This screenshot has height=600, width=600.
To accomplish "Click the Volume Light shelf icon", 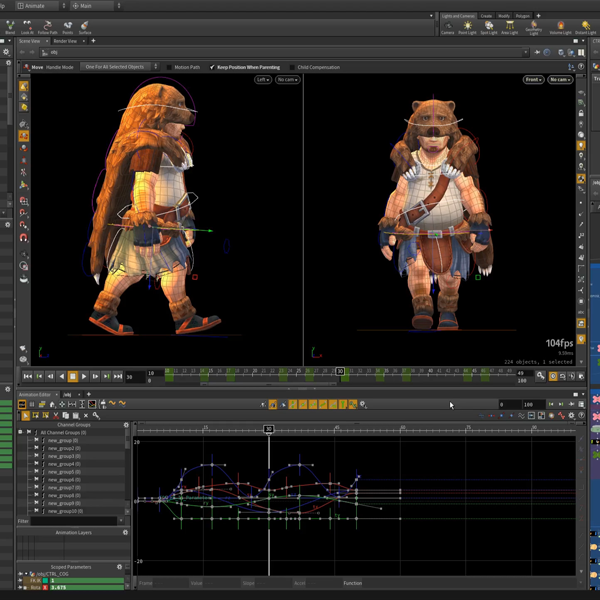I will point(561,27).
